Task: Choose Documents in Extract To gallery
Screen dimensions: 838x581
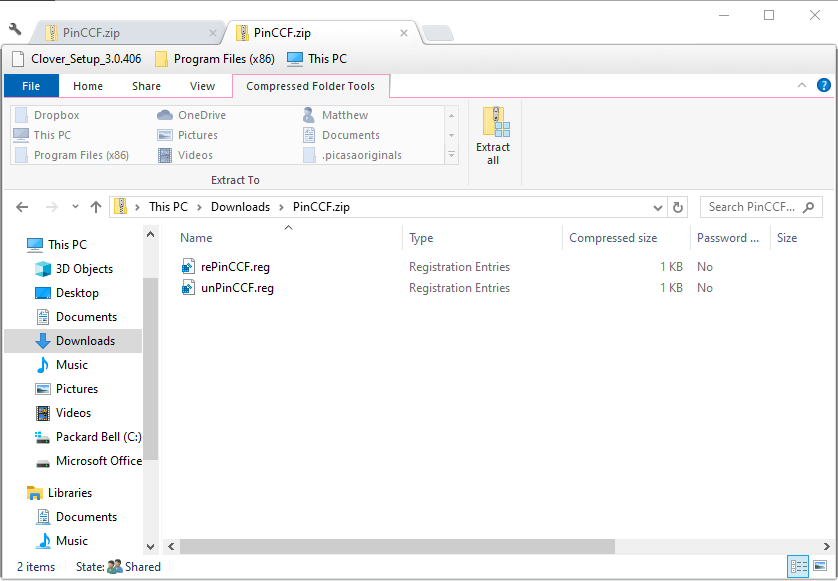Action: tap(341, 135)
